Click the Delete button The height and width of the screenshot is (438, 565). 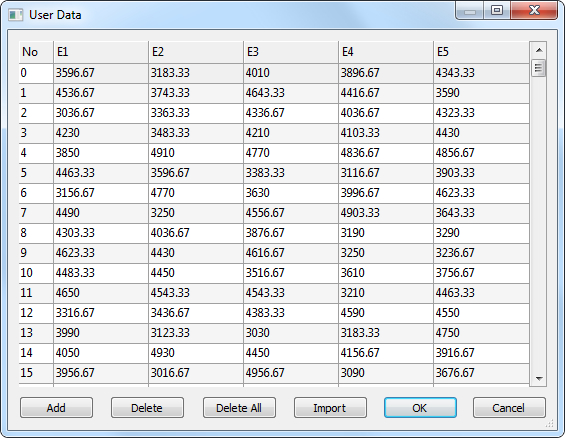tap(147, 408)
